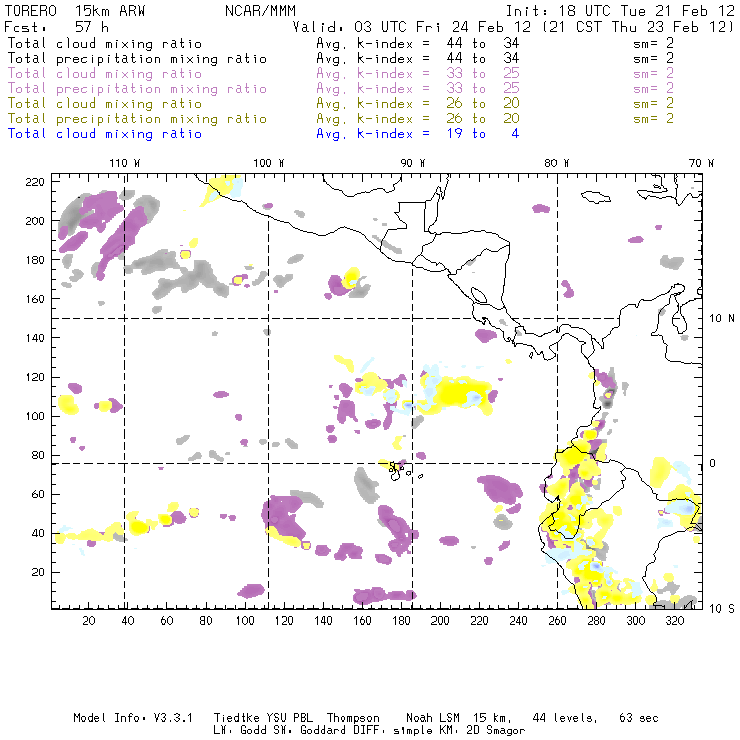Select the "110 W" longitude label
Image resolution: width=740 pixels, height=740 pixels.
(x=125, y=163)
